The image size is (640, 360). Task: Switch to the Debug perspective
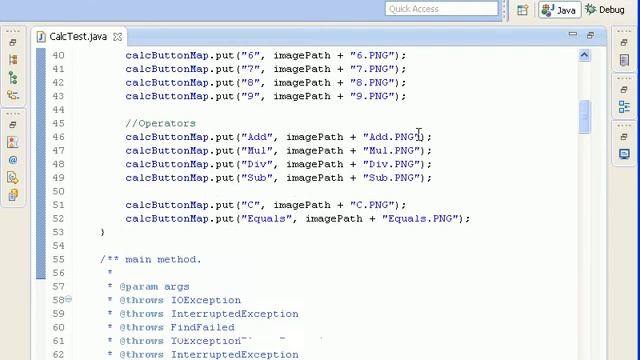tap(605, 10)
